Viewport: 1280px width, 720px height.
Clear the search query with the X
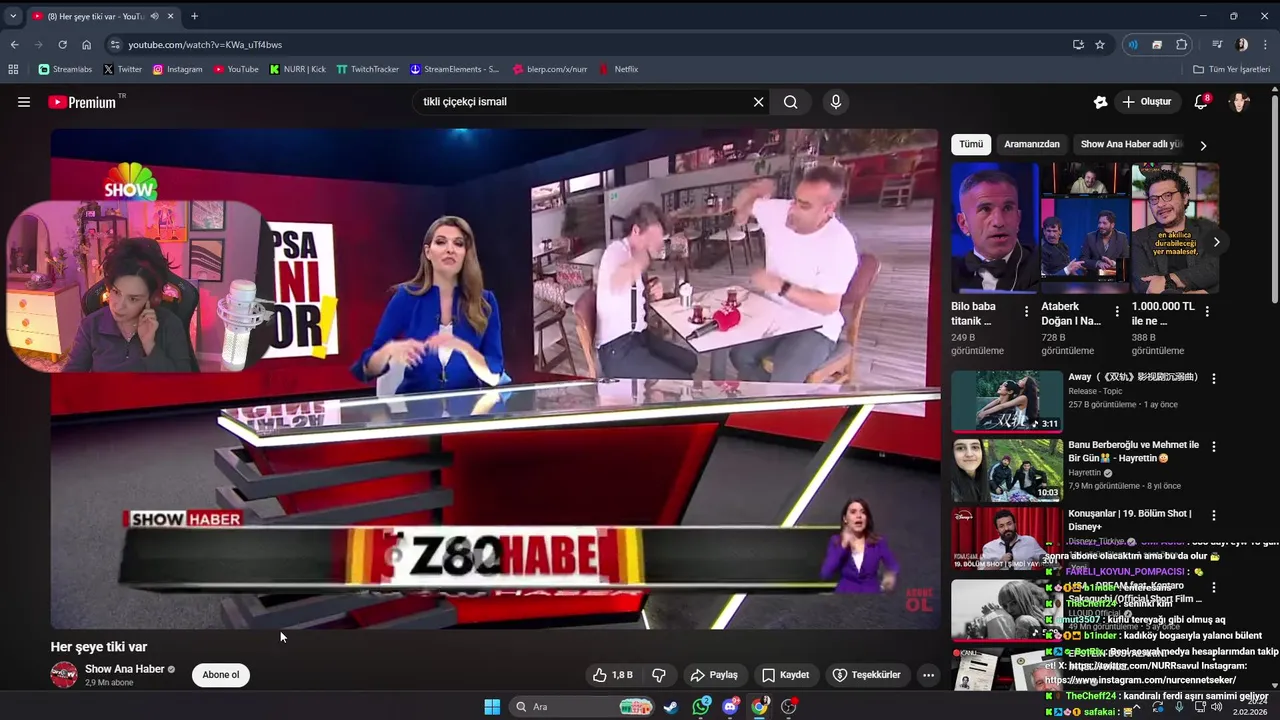tap(758, 102)
